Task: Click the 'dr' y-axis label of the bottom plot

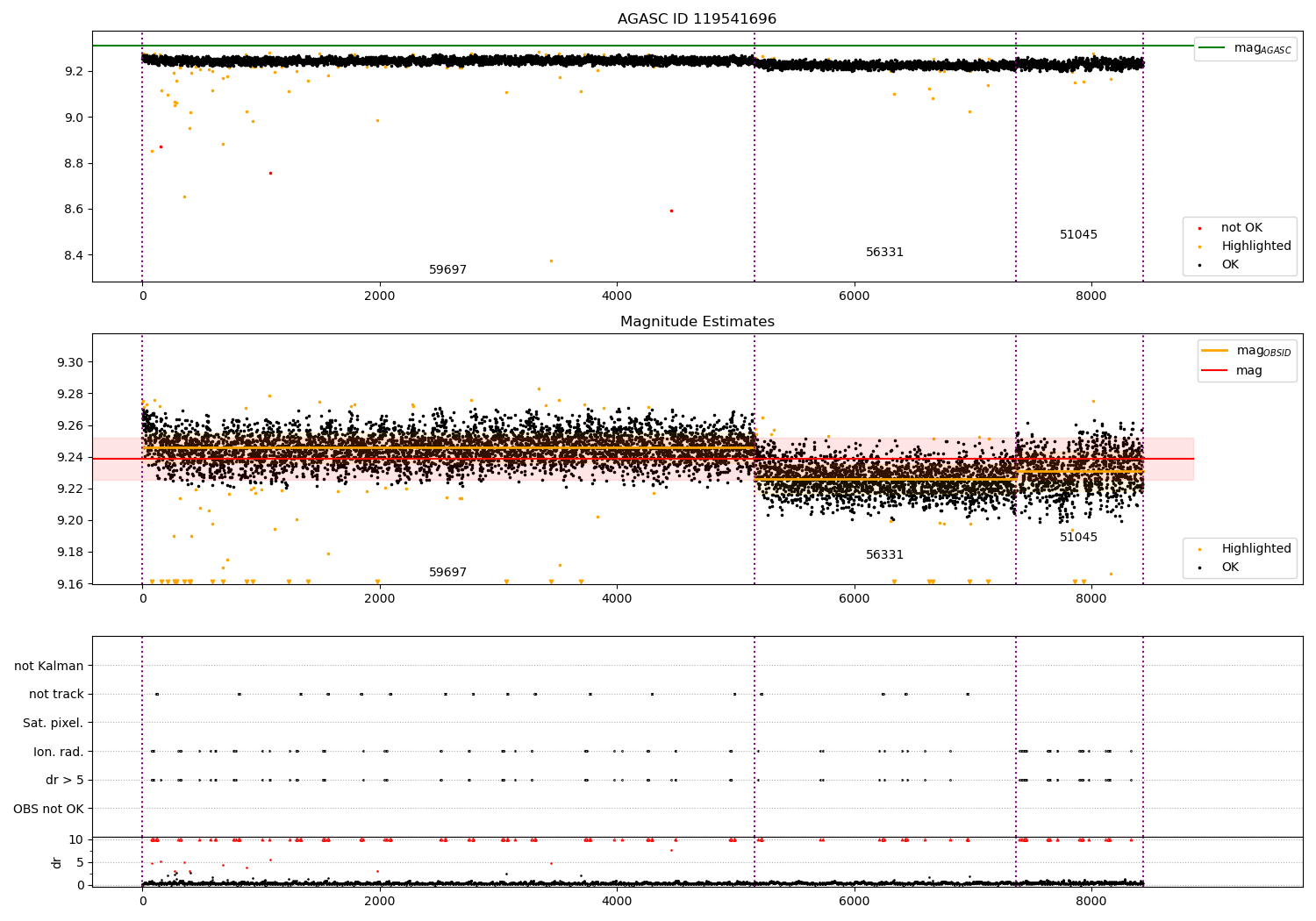Action: click(57, 862)
